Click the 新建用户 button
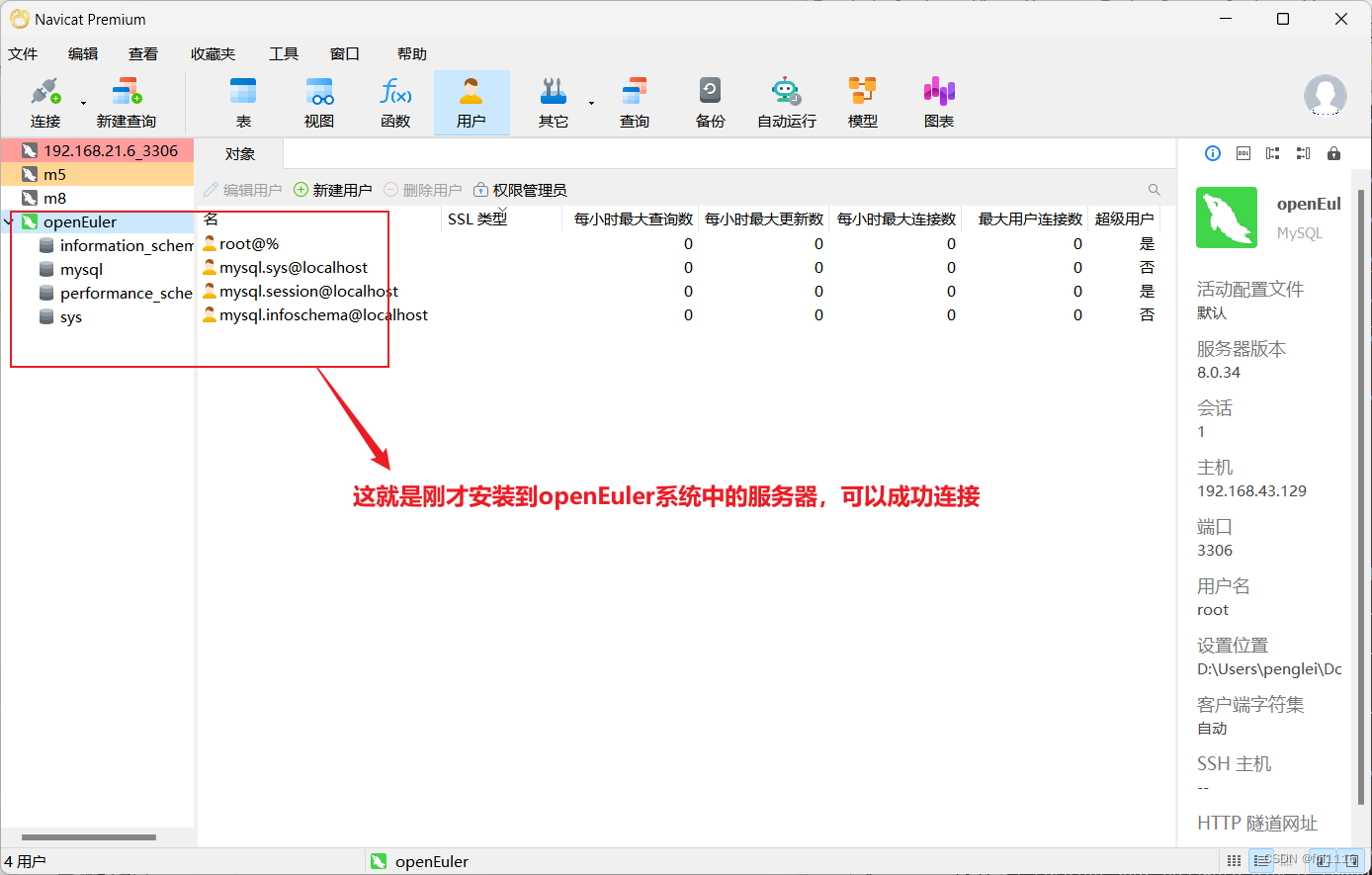Viewport: 1372px width, 875px height. click(333, 190)
